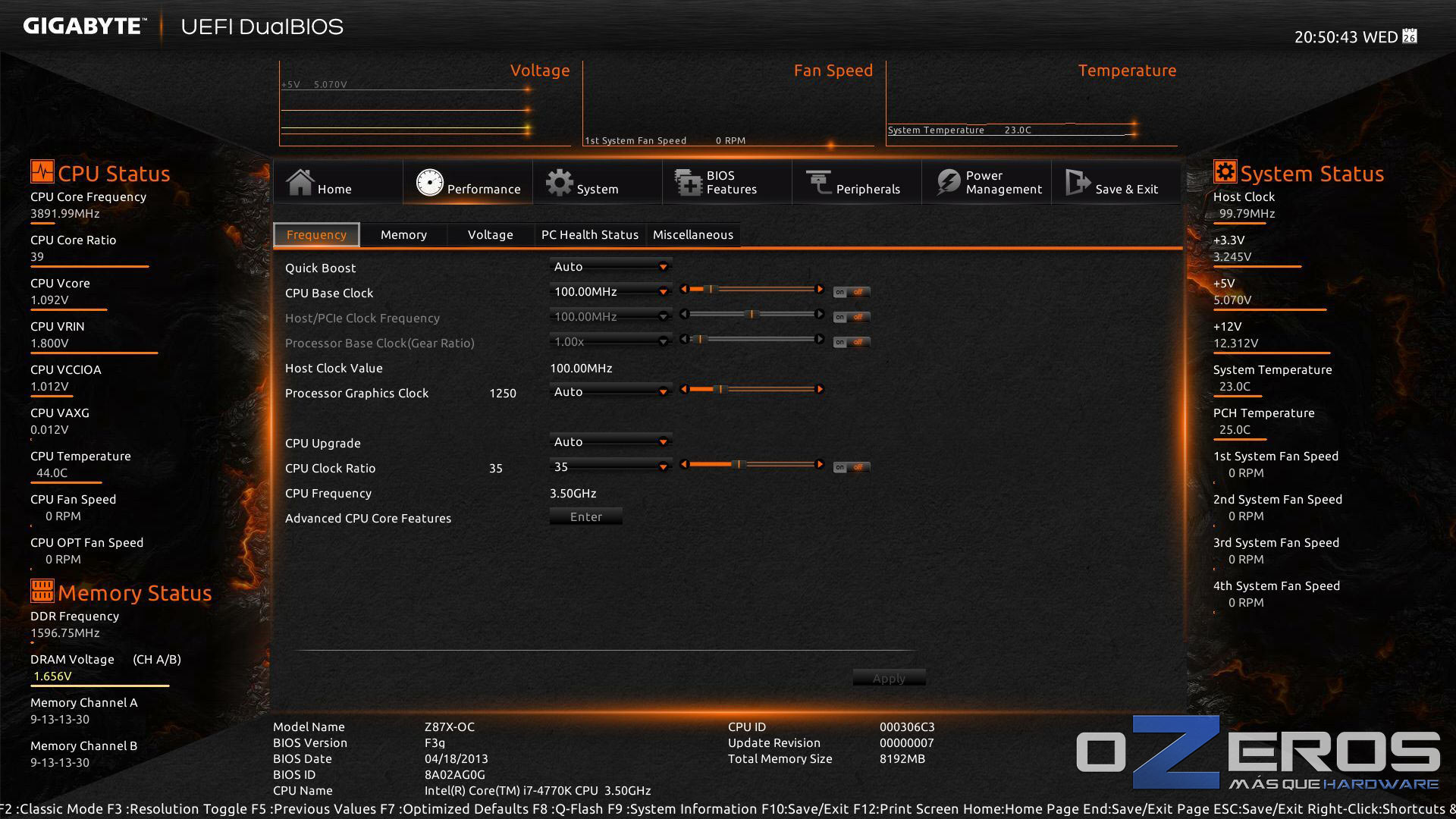Increase CPU Clock Ratio with right arrow

coord(819,464)
